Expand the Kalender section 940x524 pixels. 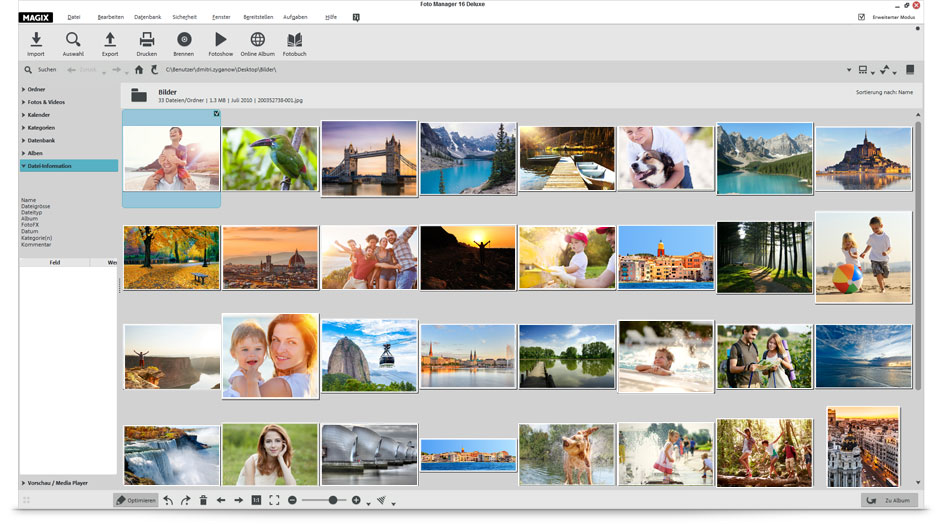click(x=23, y=115)
